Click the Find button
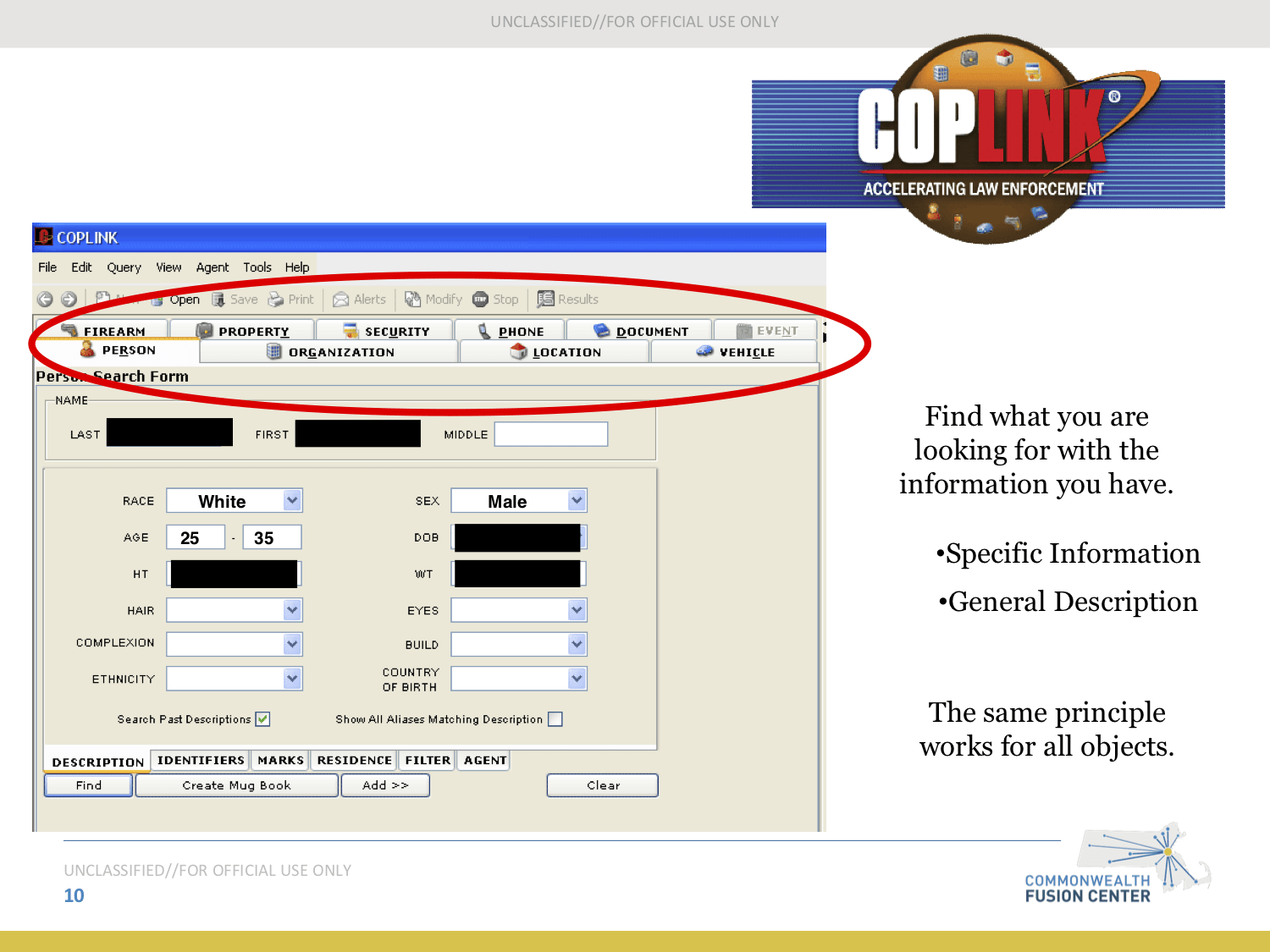 (88, 785)
